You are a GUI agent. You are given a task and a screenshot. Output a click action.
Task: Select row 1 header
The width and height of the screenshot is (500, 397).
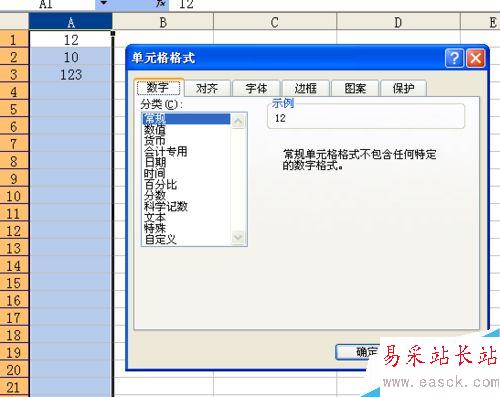click(14, 40)
